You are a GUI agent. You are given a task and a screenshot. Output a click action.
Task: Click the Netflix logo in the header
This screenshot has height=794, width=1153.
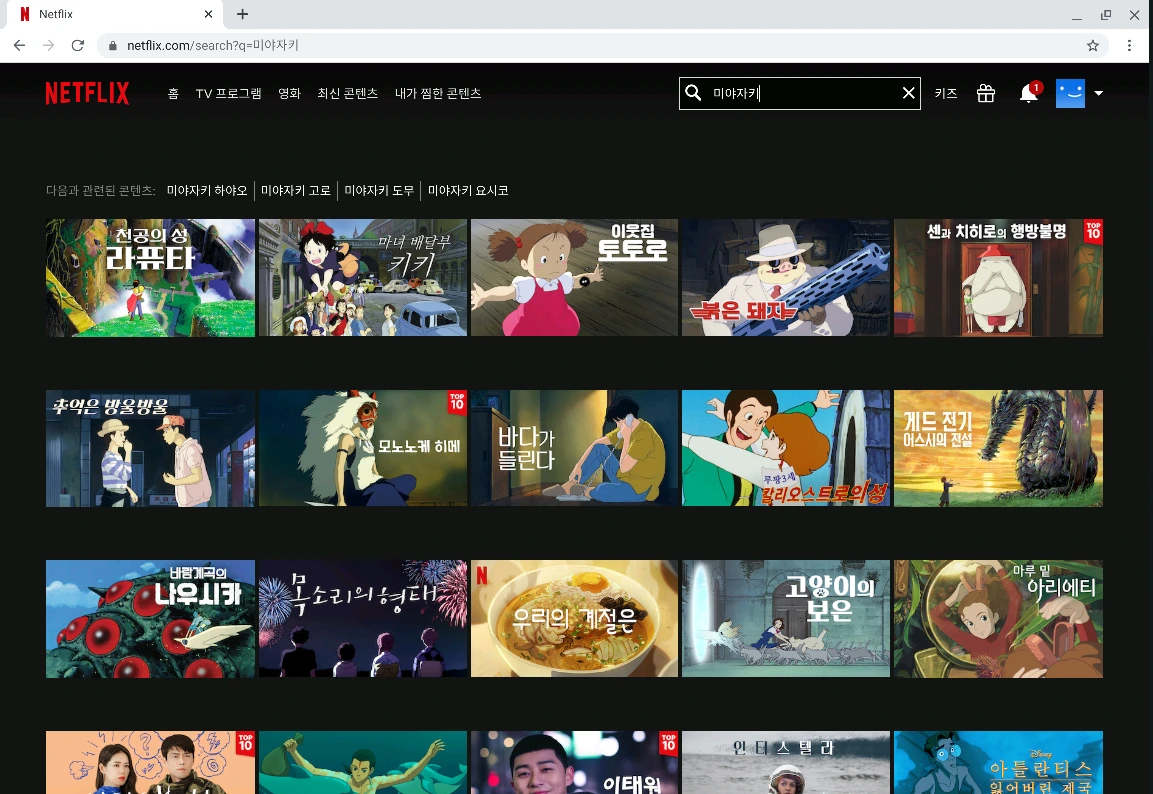pos(88,93)
